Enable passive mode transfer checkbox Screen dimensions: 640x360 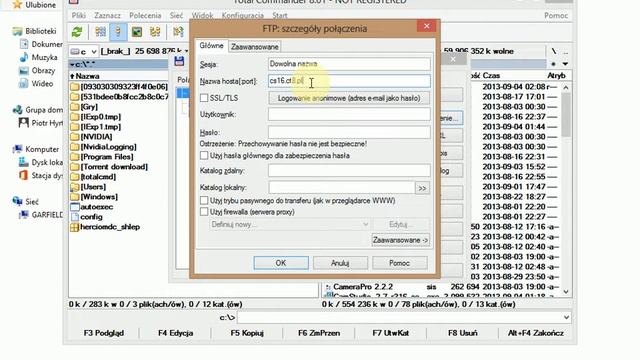click(204, 200)
